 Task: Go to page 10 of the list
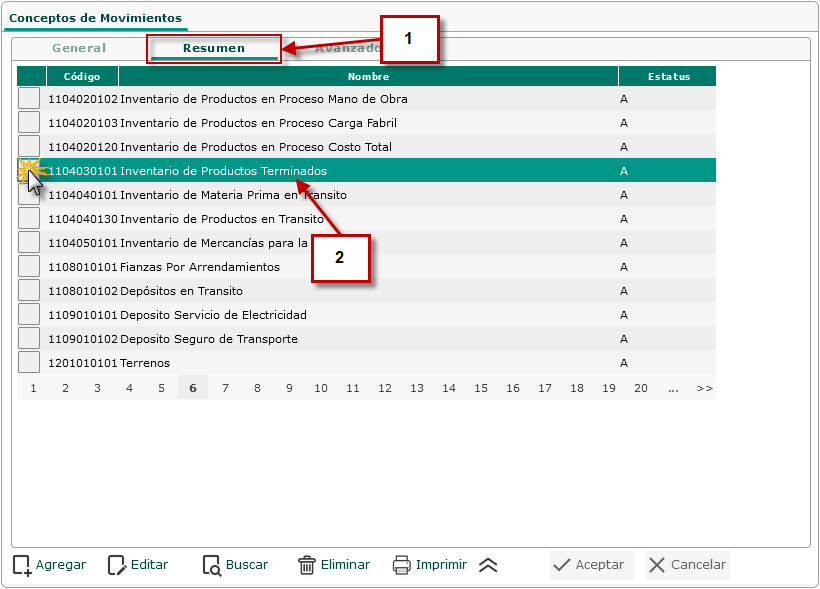pyautogui.click(x=321, y=388)
